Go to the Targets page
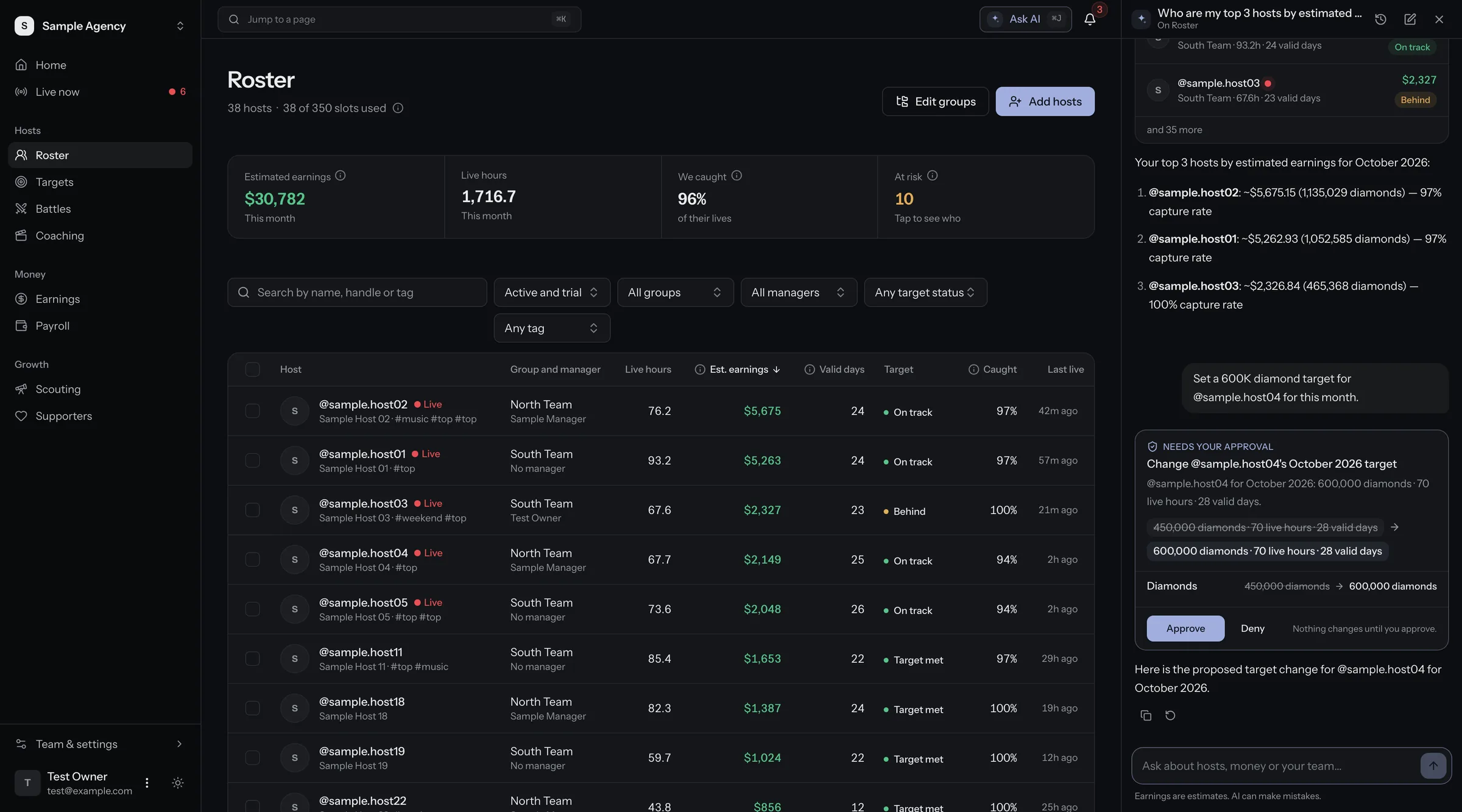The width and height of the screenshot is (1462, 812). [100, 182]
